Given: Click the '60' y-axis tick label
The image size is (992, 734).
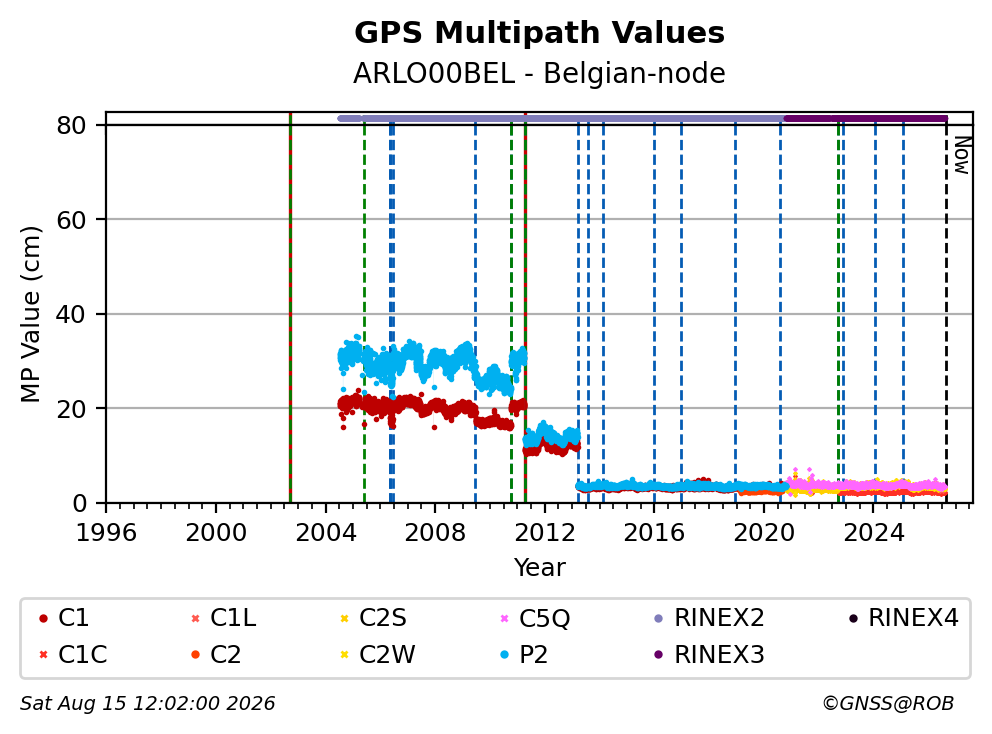Looking at the screenshot, I should click(x=71, y=220).
